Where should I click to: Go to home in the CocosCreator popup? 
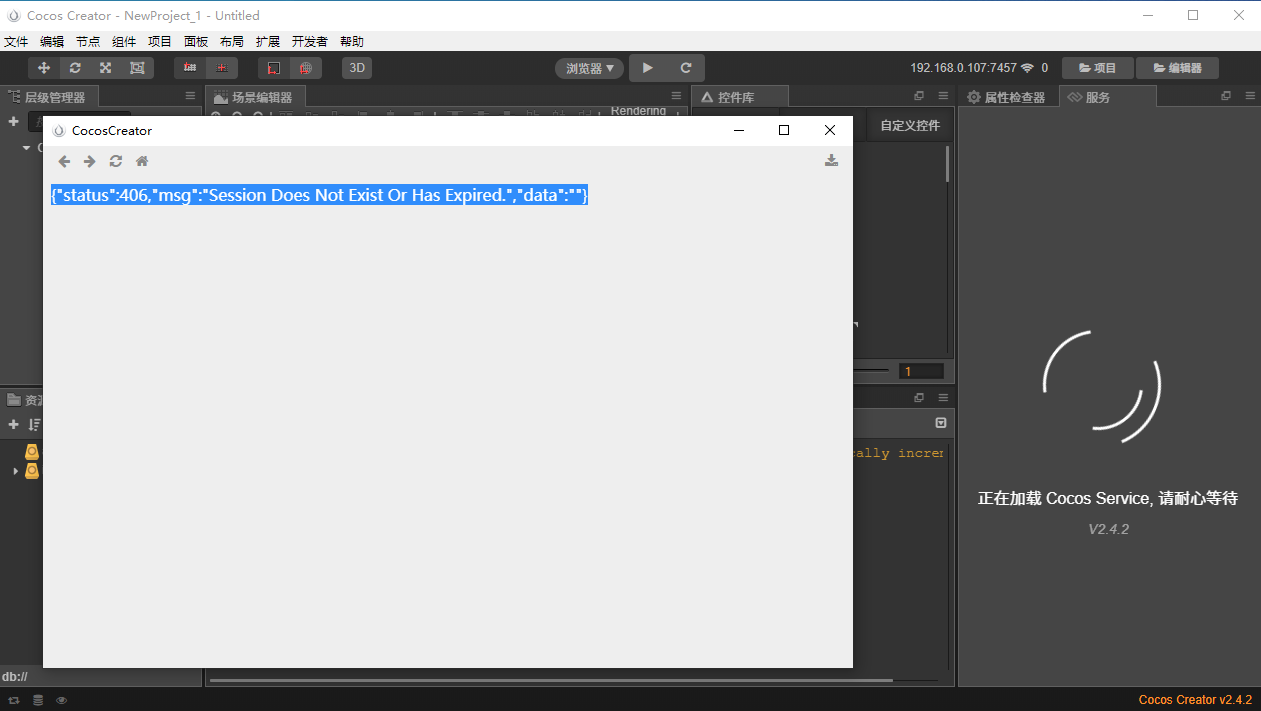[x=142, y=161]
